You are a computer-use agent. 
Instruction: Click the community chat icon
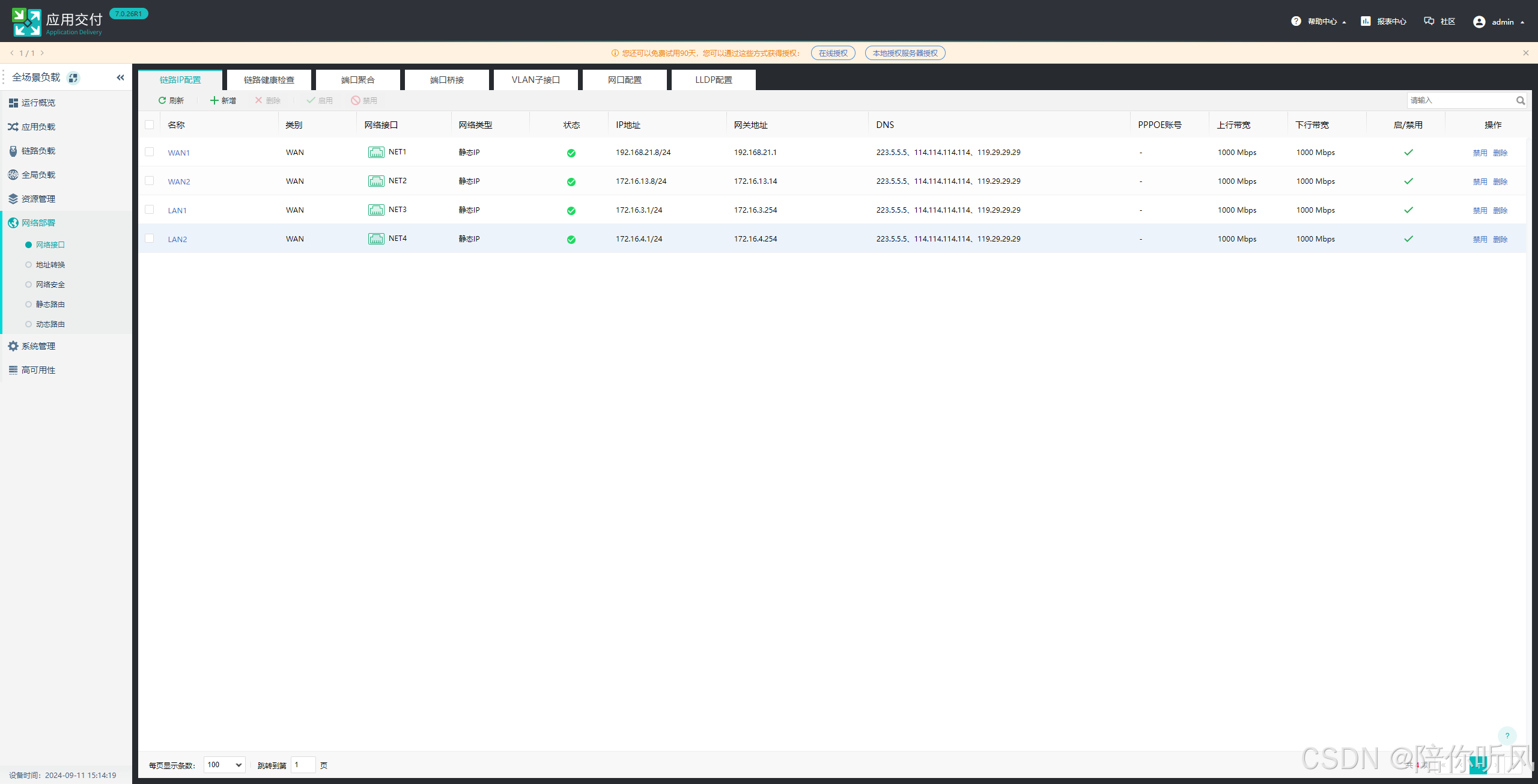pos(1429,22)
